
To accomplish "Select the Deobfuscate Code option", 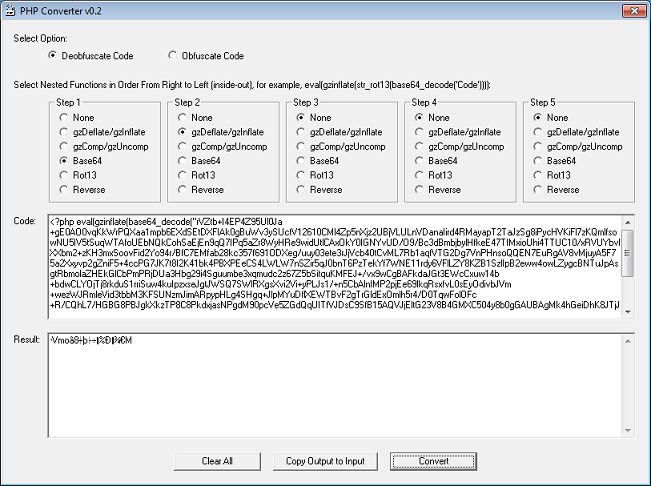I will (53, 56).
